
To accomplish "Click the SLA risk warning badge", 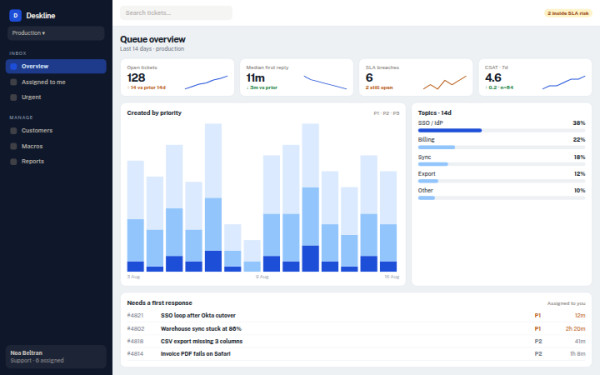I will click(568, 13).
